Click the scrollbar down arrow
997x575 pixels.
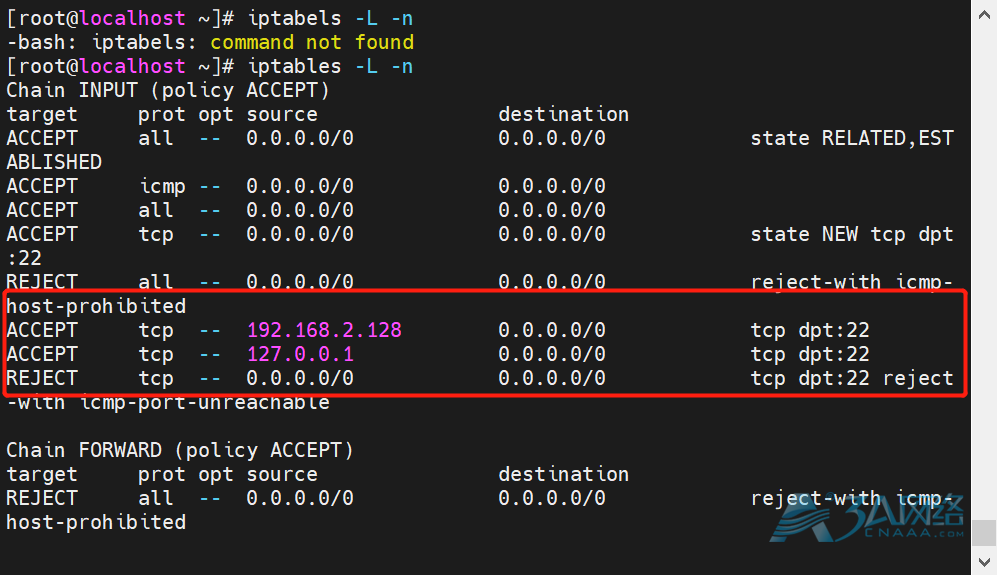click(x=983, y=563)
